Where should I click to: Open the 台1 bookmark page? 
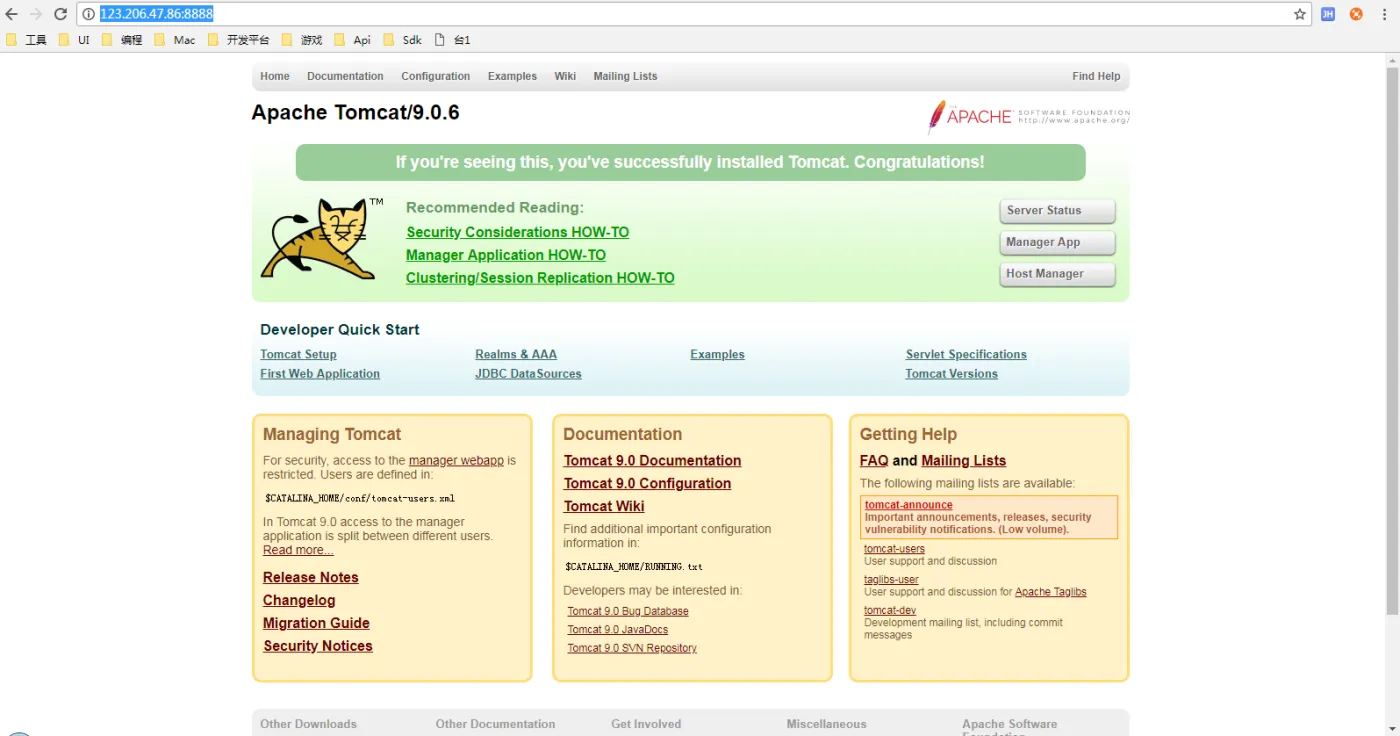pyautogui.click(x=452, y=40)
